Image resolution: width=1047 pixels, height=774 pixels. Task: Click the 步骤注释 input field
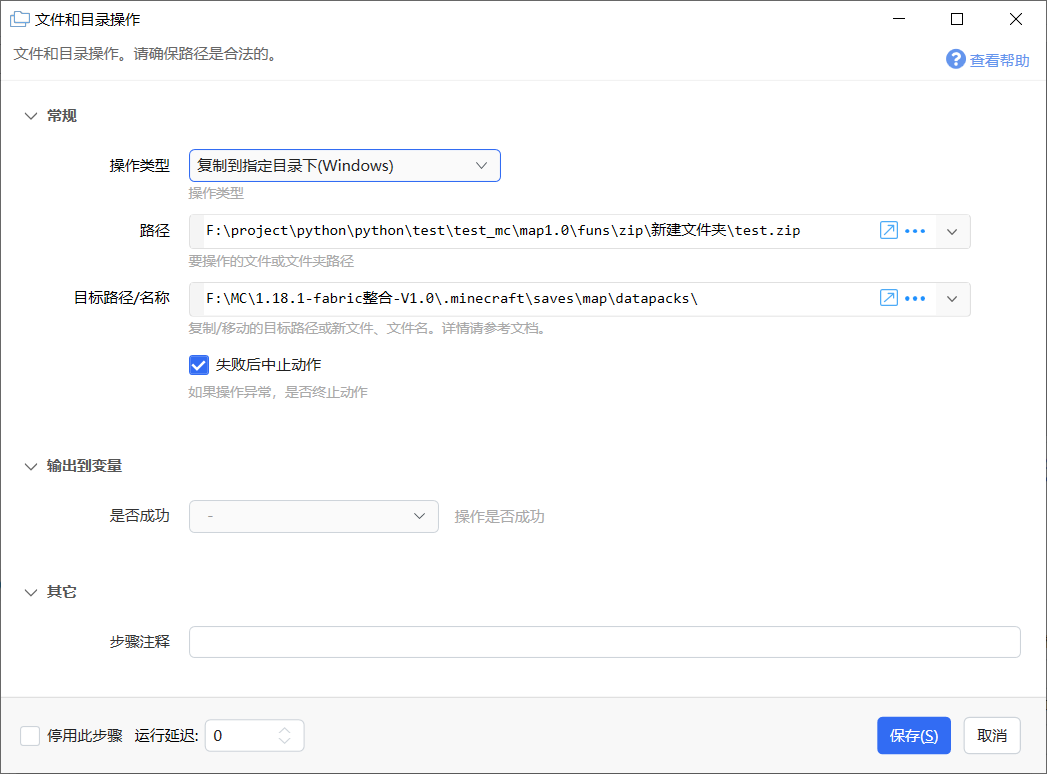point(604,642)
